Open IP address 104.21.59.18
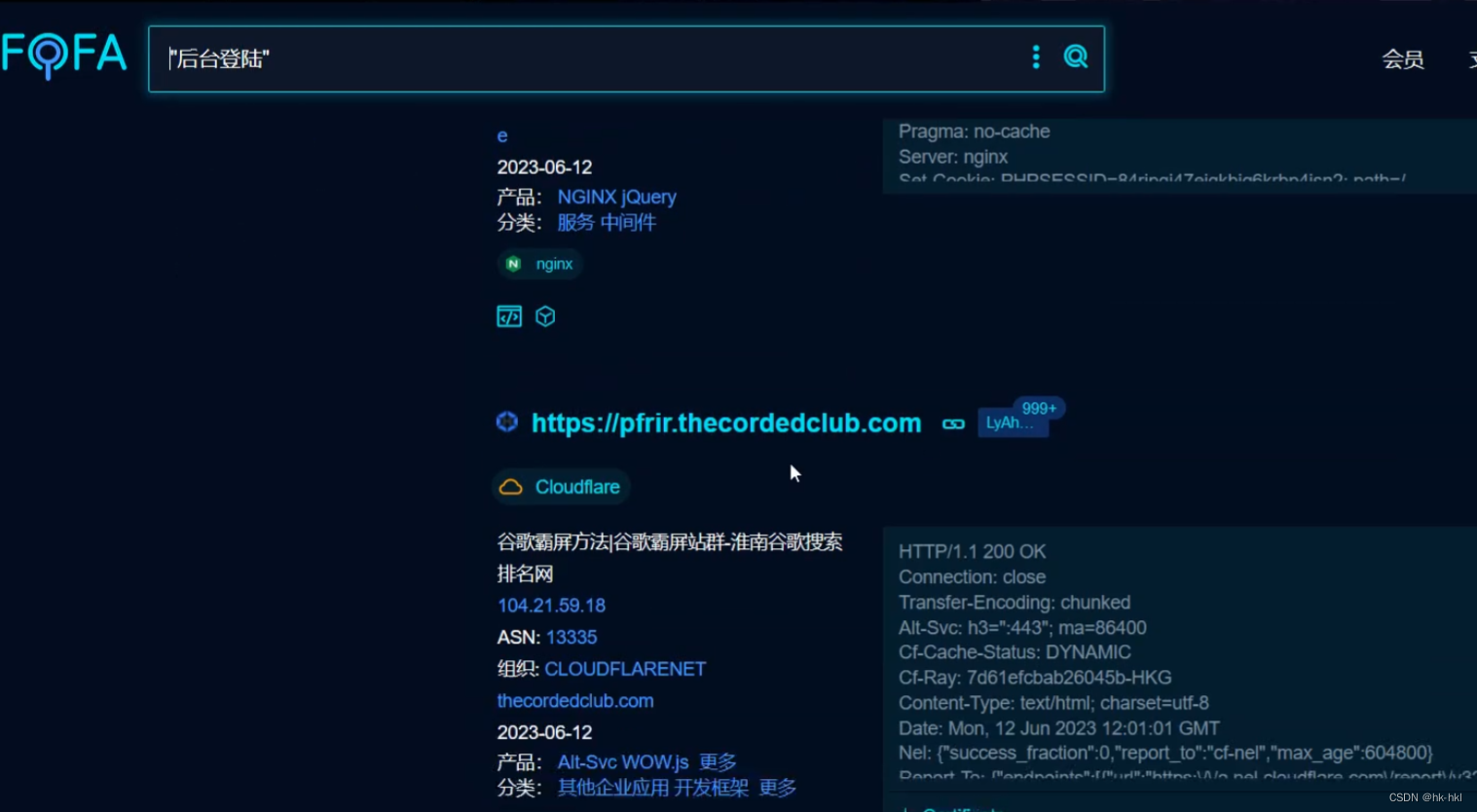 551,606
